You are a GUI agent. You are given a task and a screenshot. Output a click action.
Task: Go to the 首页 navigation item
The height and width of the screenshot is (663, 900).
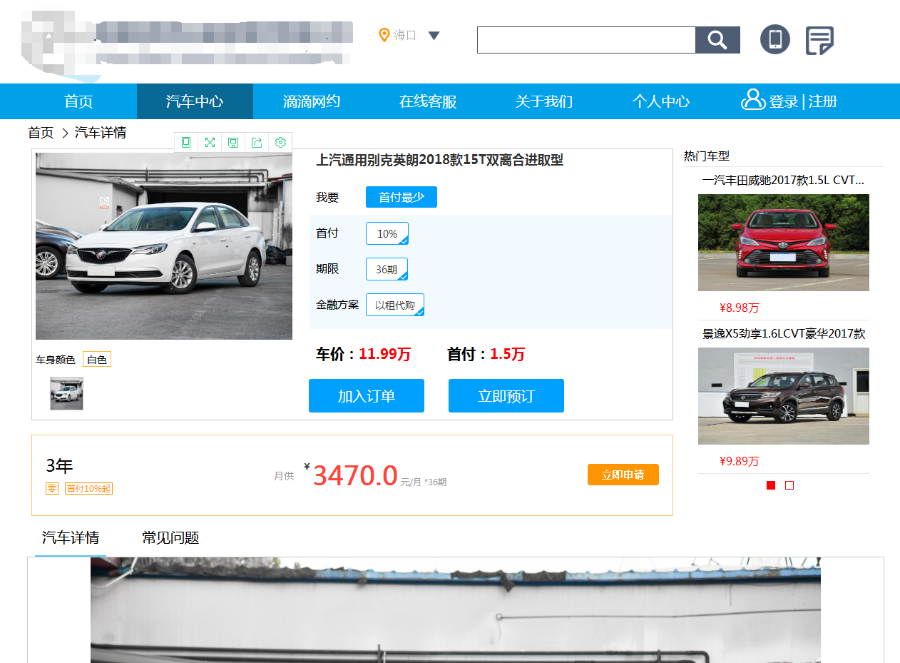point(78,102)
